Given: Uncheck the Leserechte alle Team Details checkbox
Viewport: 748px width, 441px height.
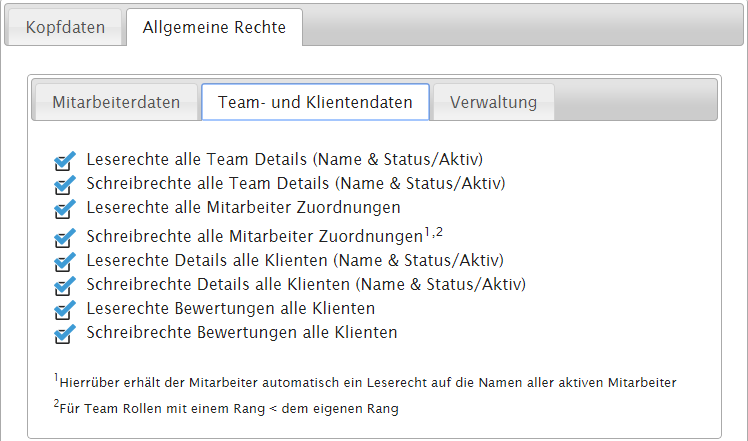Looking at the screenshot, I should coord(64,161).
